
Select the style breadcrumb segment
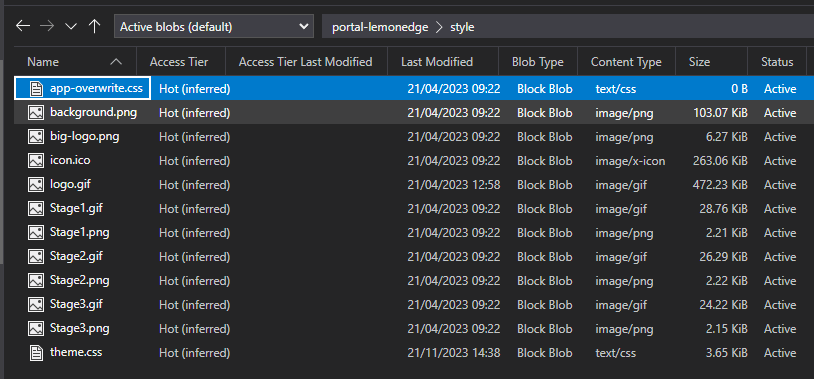pyautogui.click(x=462, y=27)
